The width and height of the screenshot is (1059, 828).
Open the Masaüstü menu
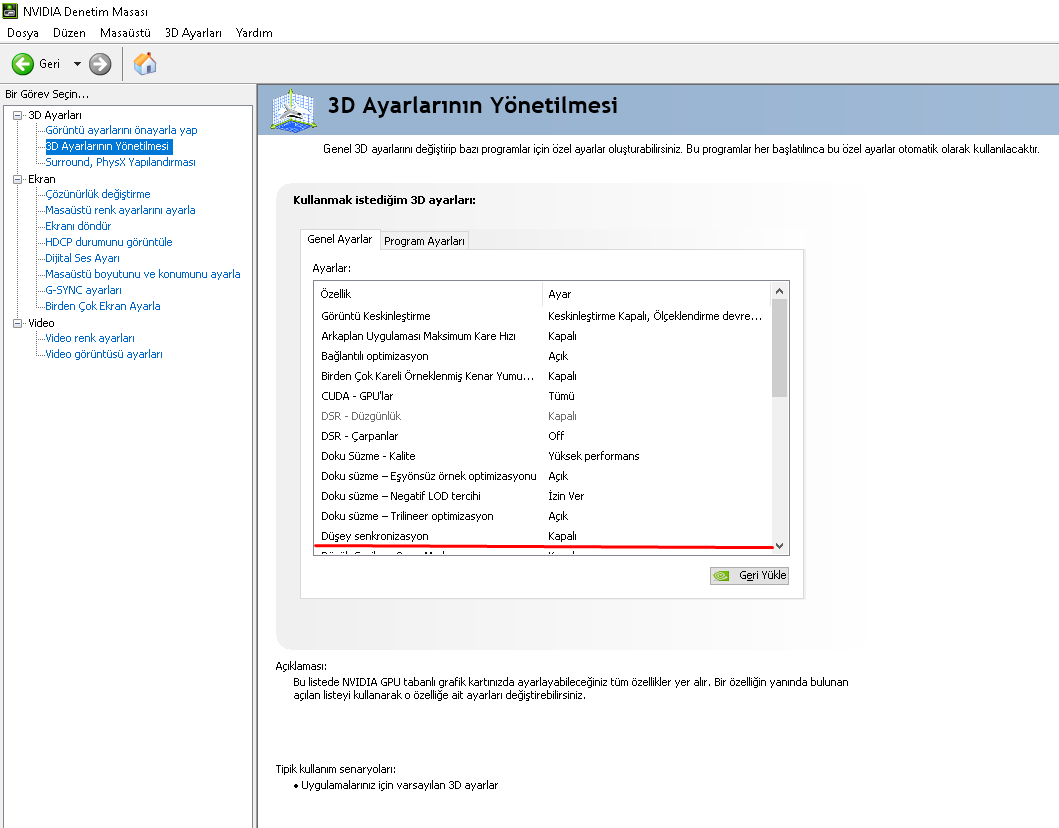tap(125, 32)
